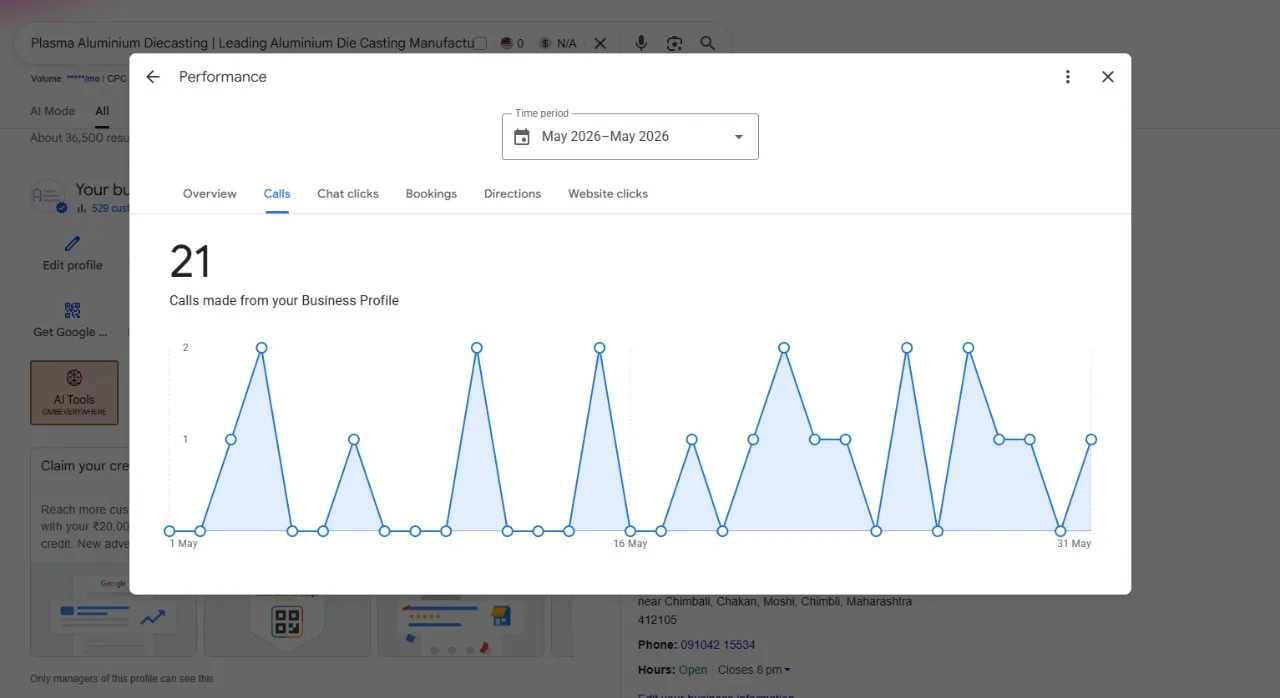Click the calendar icon in Time period

coord(522,137)
